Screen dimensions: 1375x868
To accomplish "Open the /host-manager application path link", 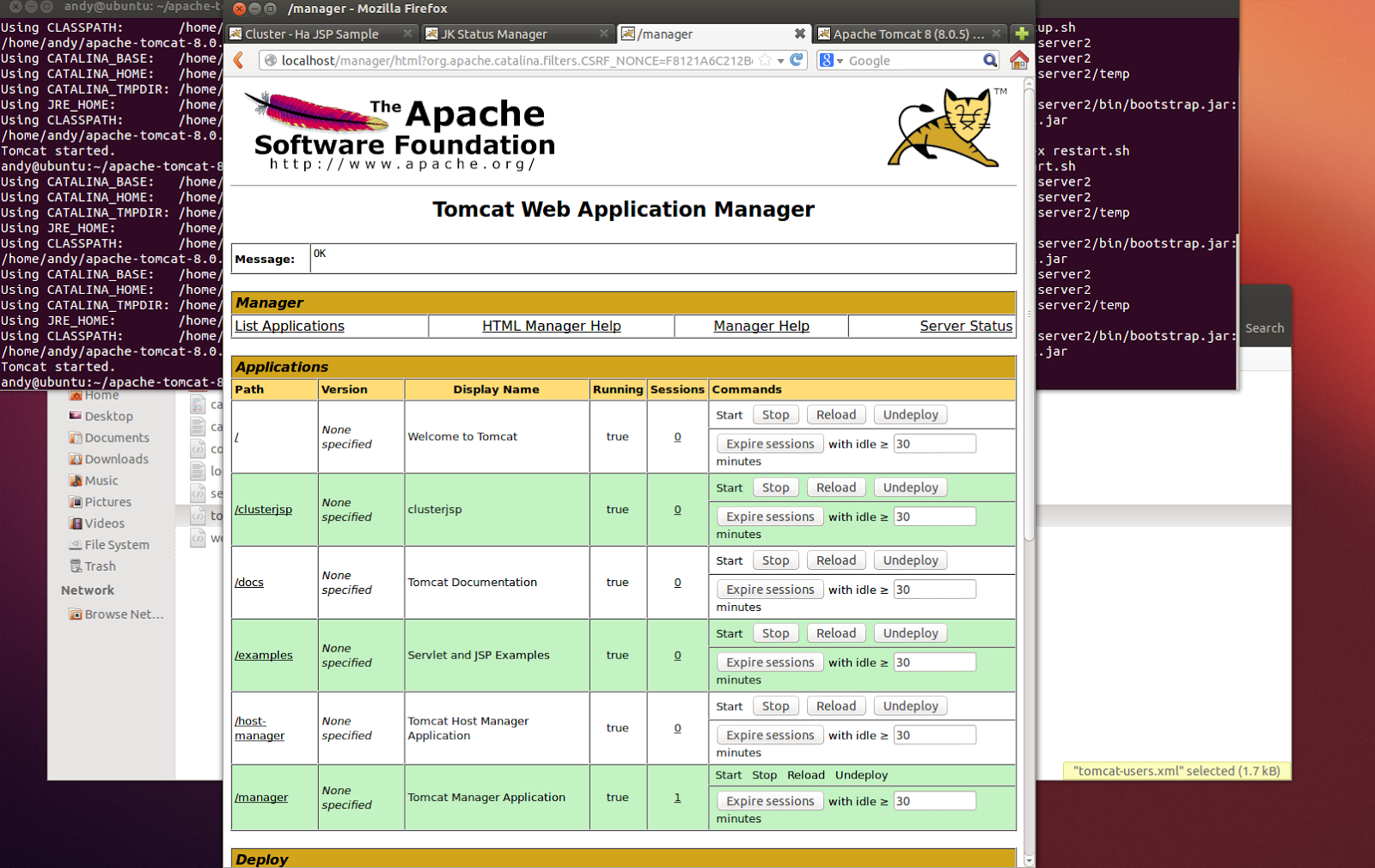I will click(260, 728).
